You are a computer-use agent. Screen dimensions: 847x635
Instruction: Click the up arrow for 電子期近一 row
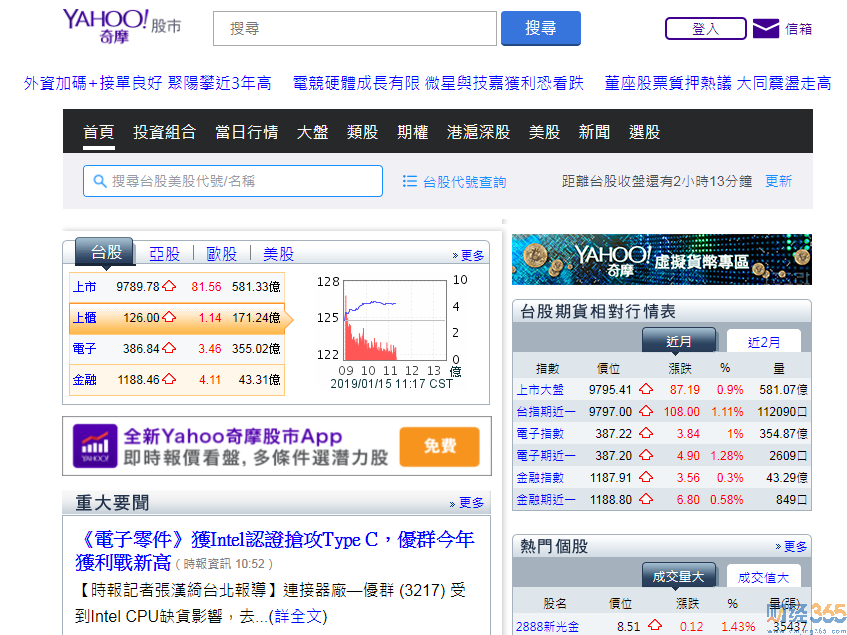click(646, 456)
